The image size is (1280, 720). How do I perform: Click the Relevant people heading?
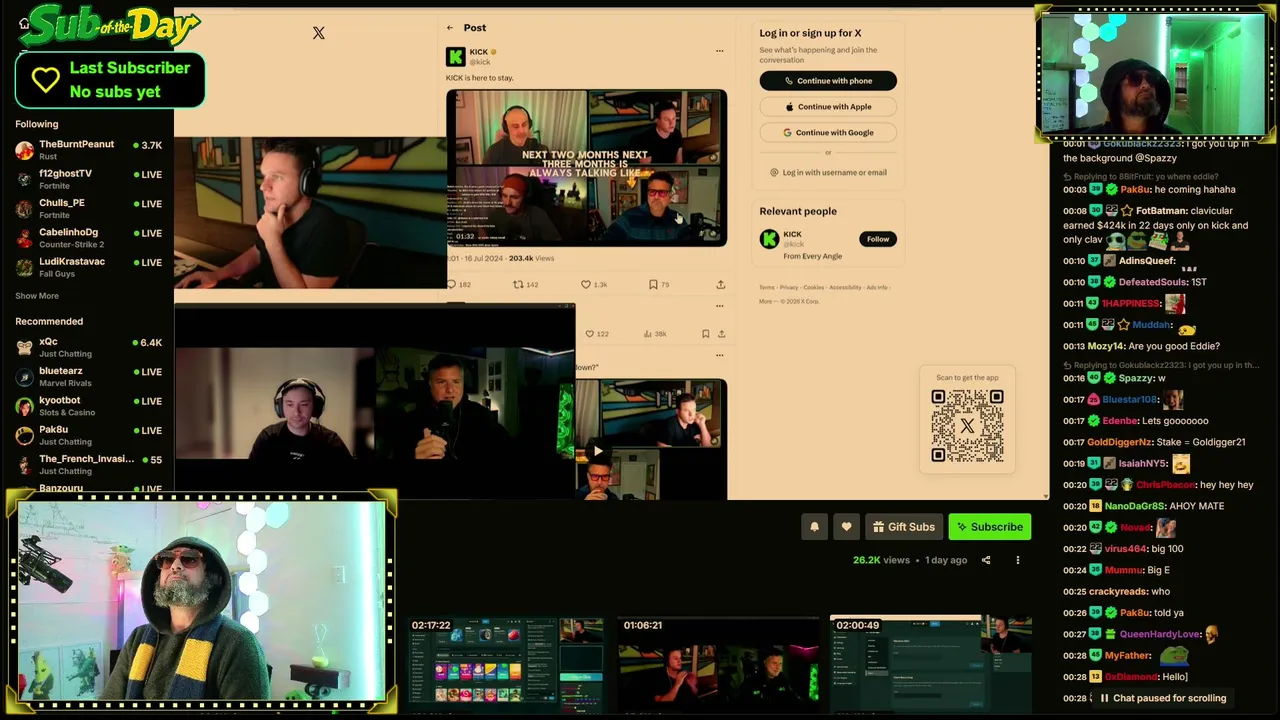click(x=798, y=211)
